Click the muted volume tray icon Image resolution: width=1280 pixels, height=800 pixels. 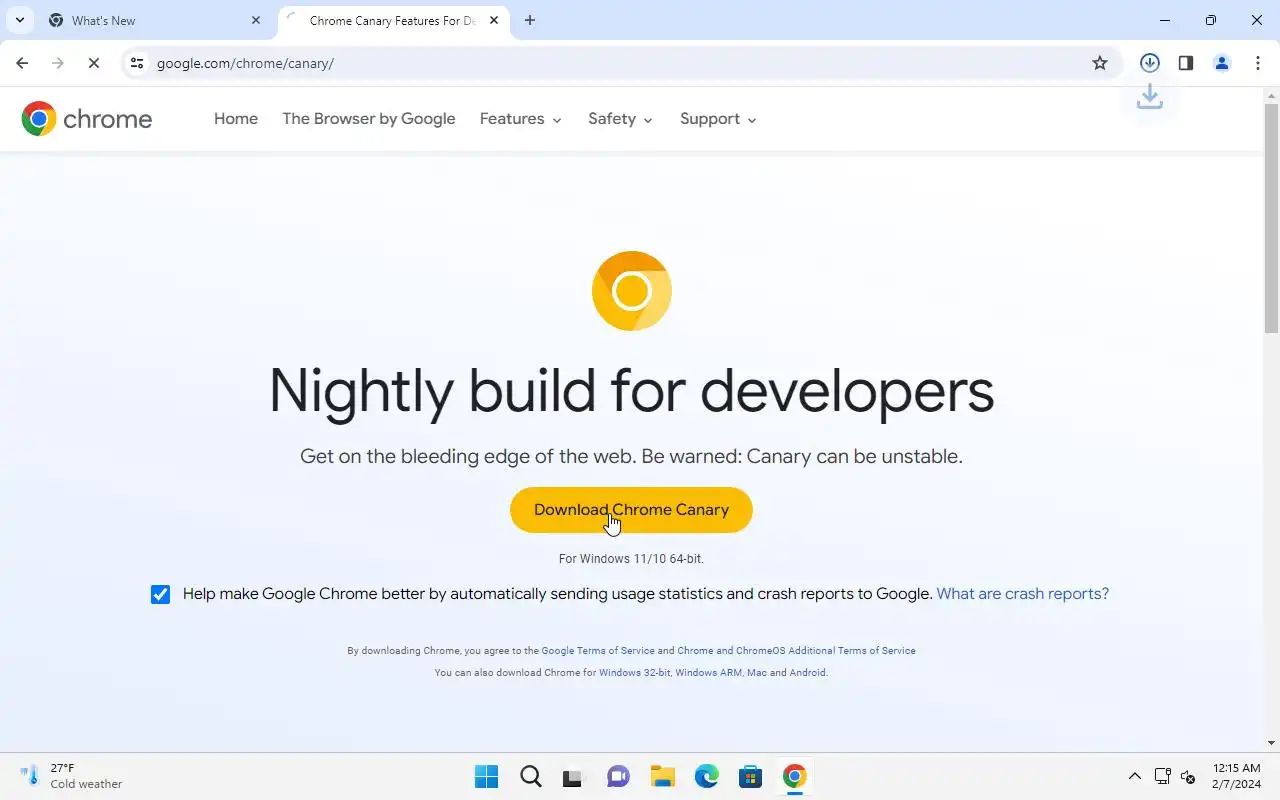1188,776
